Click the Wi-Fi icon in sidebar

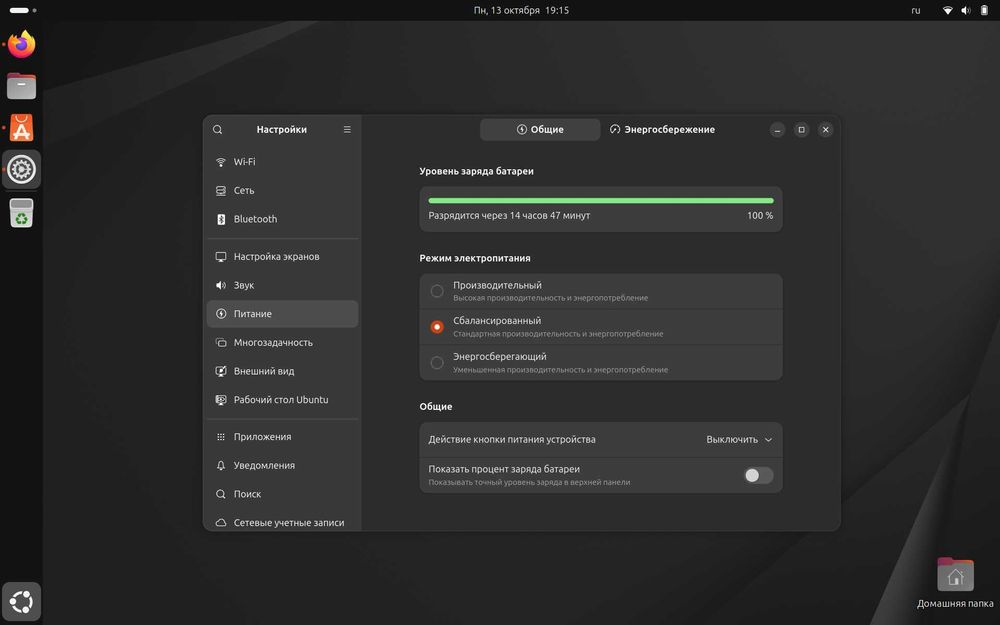pos(221,162)
